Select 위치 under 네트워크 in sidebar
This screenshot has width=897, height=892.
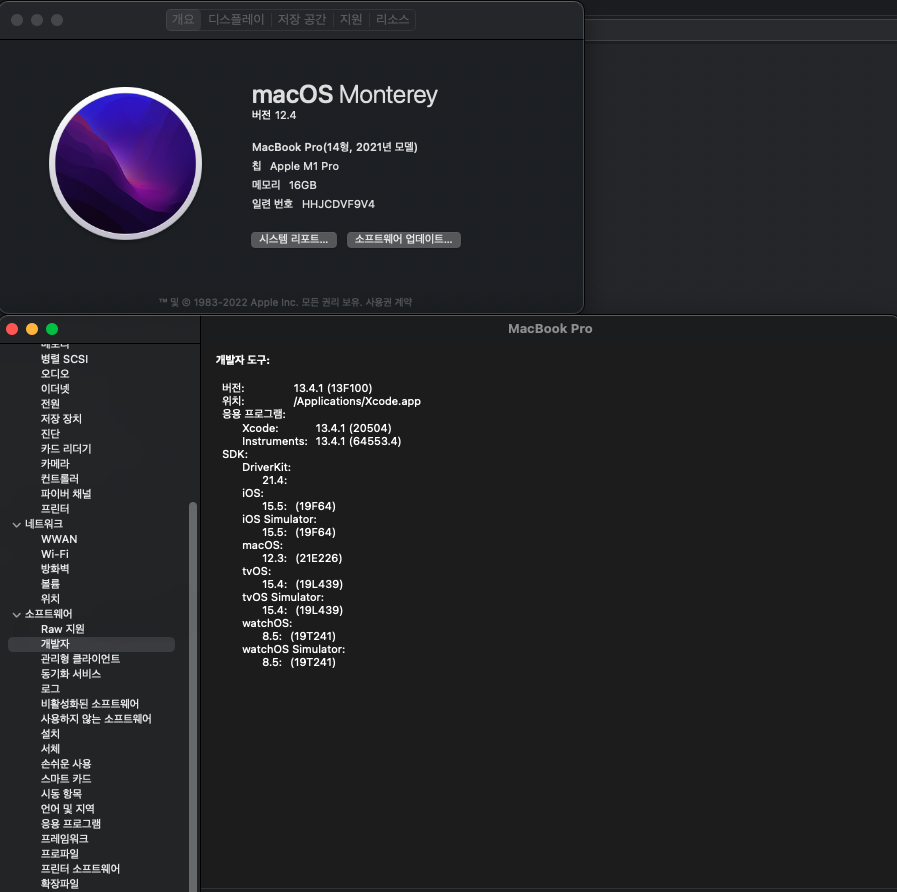click(50, 598)
